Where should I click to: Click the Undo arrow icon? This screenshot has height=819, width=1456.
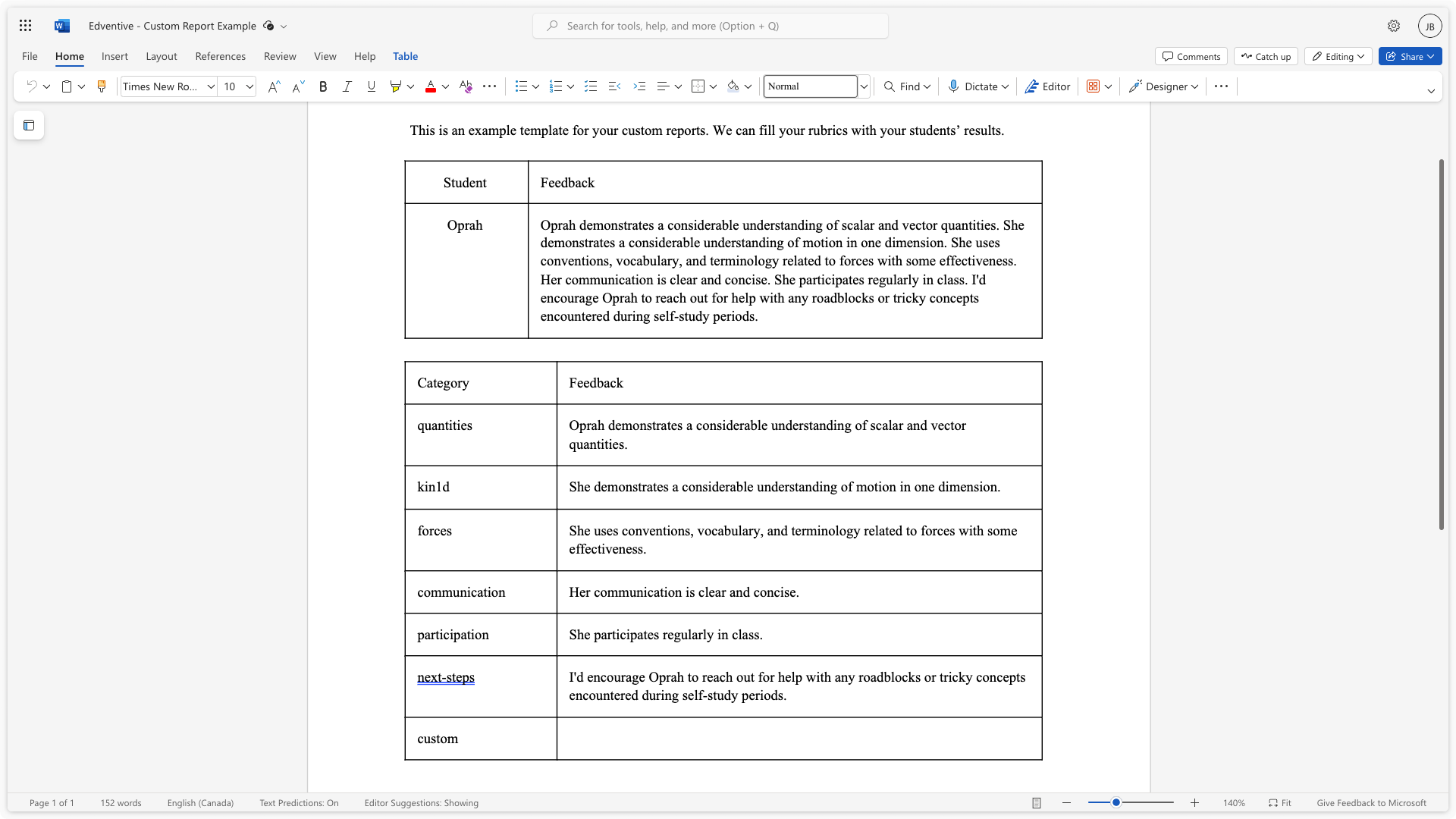pos(31,86)
